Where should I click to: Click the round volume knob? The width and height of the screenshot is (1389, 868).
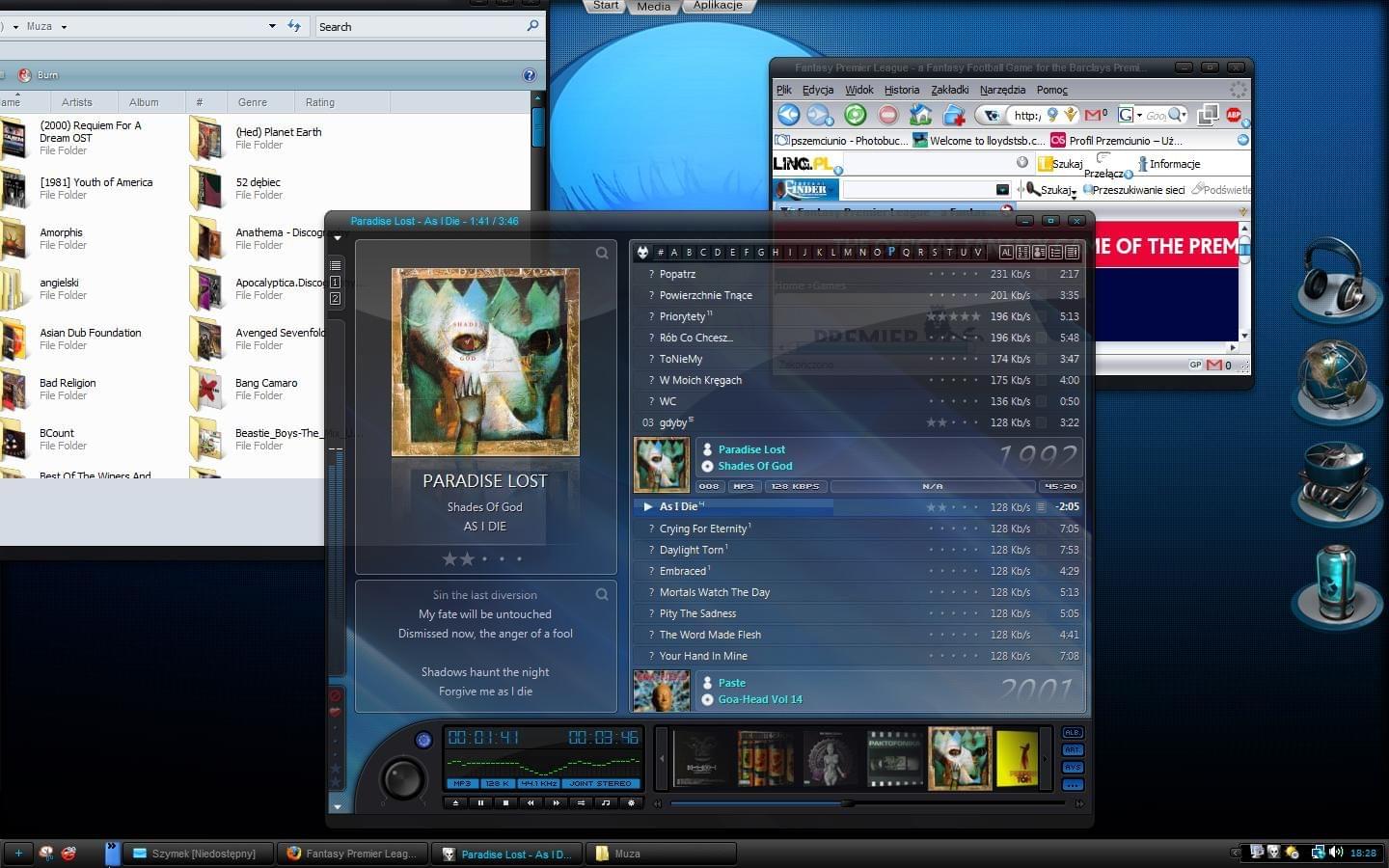[x=402, y=777]
